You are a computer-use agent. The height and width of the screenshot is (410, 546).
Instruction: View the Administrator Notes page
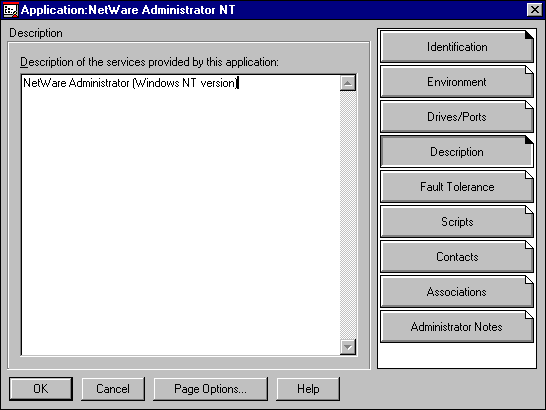coord(457,327)
